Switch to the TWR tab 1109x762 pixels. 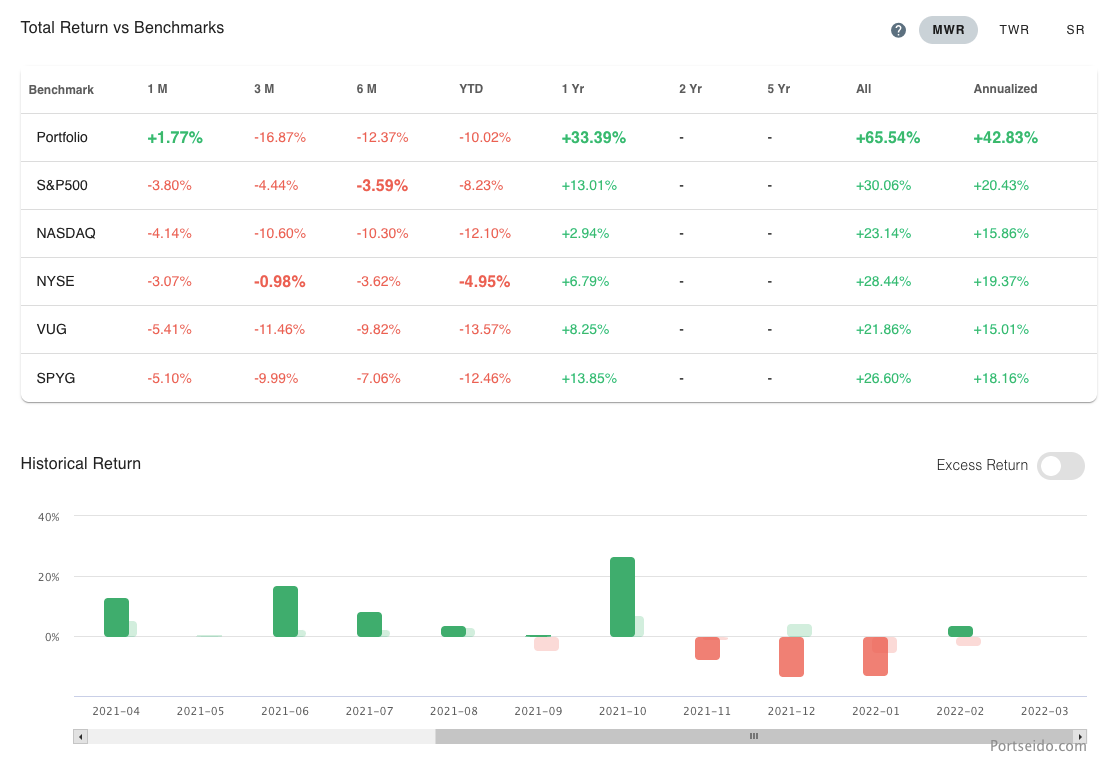[1014, 30]
